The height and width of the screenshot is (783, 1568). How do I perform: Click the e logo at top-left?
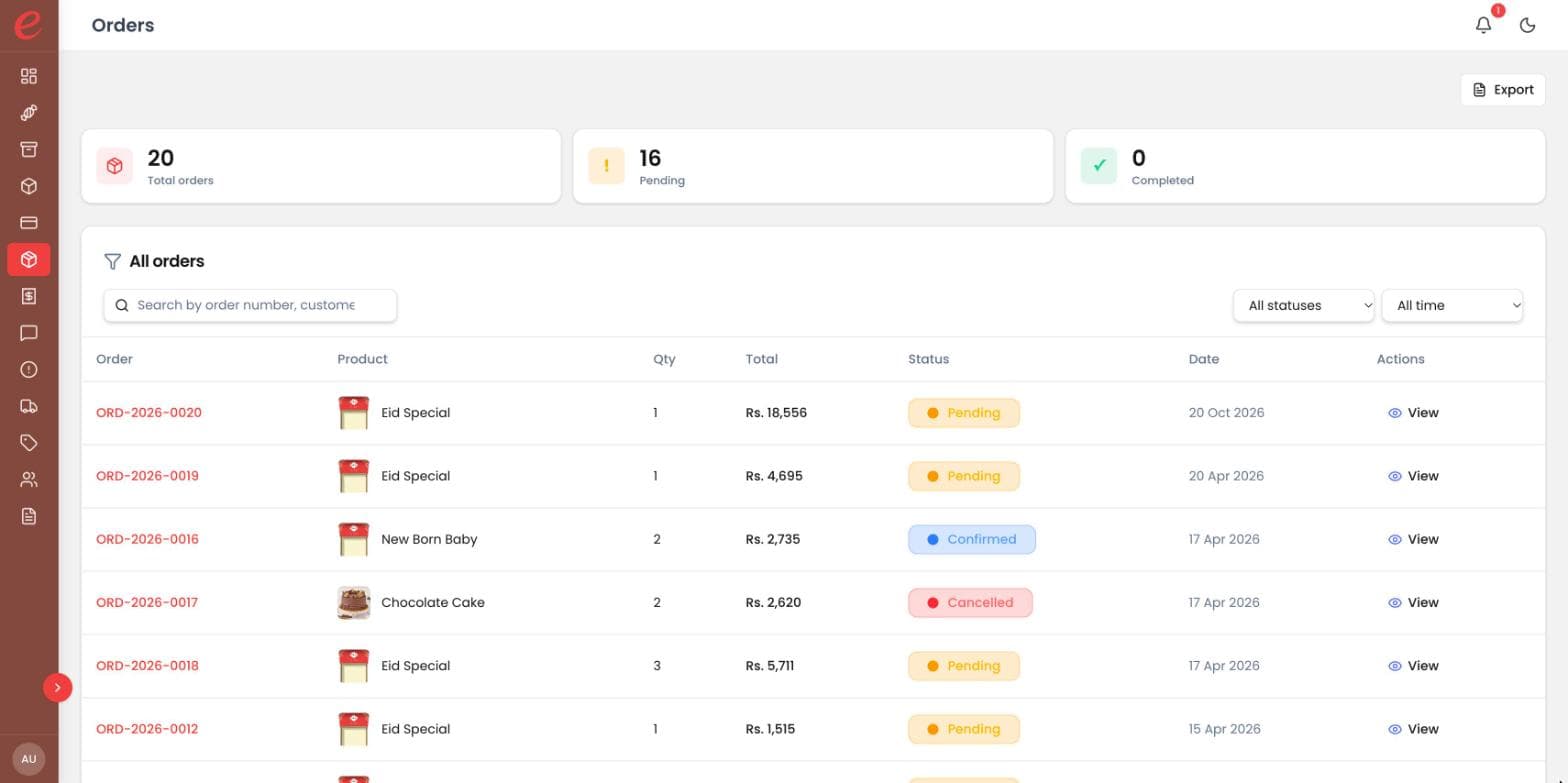28,24
